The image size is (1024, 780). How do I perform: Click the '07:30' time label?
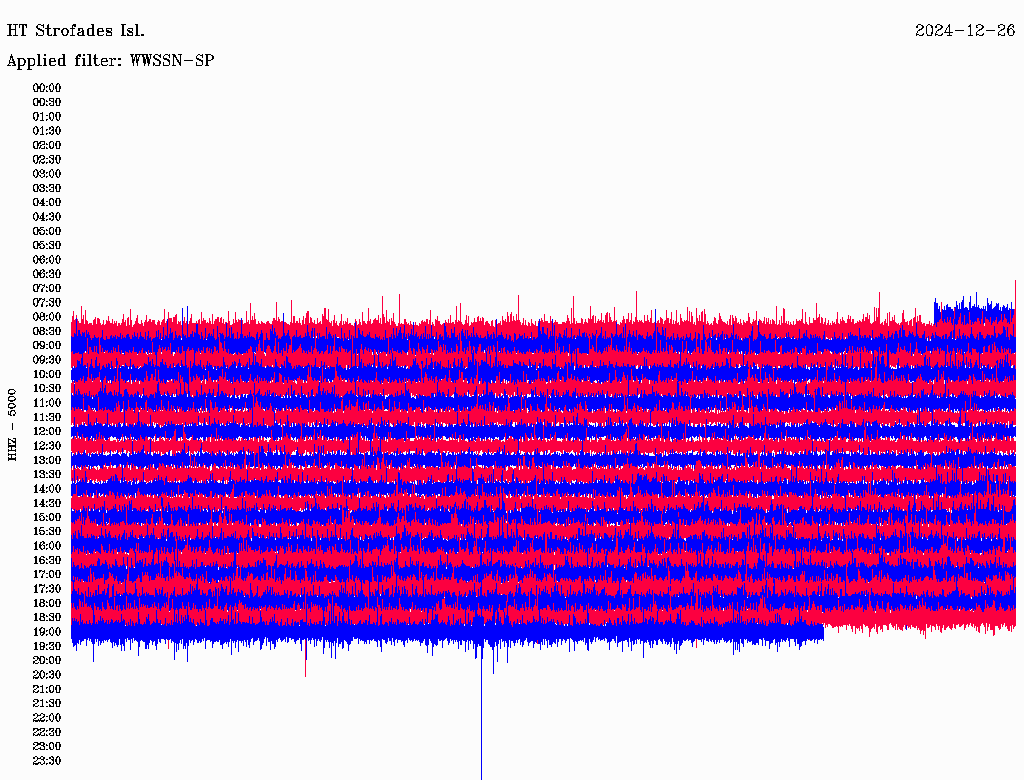(x=47, y=303)
